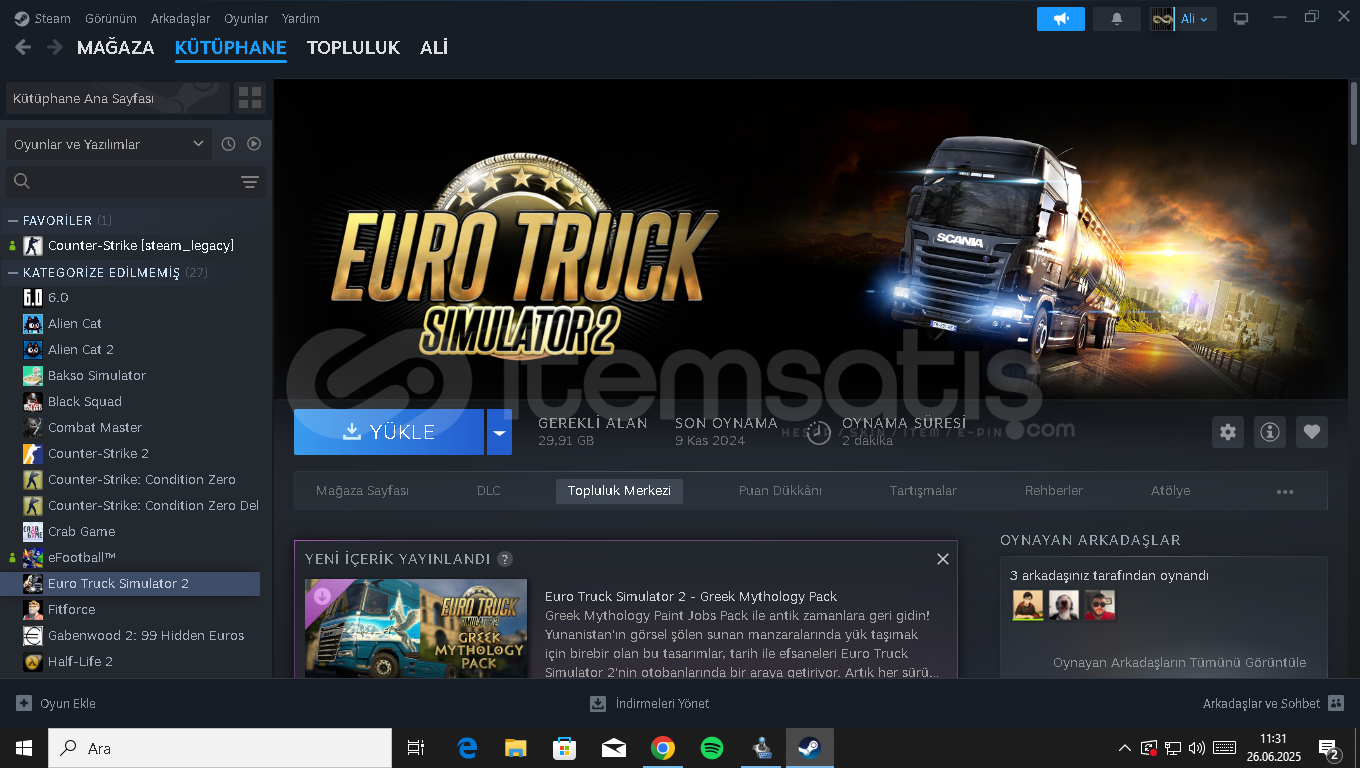Open Mağaza Sayfası link
This screenshot has width=1360, height=768.
pyautogui.click(x=362, y=491)
